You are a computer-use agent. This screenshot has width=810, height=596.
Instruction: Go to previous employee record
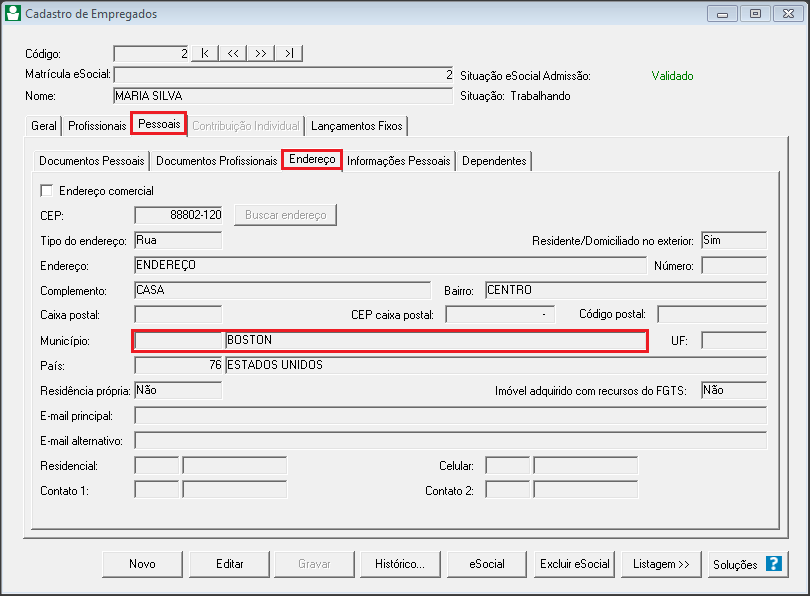pyautogui.click(x=232, y=53)
